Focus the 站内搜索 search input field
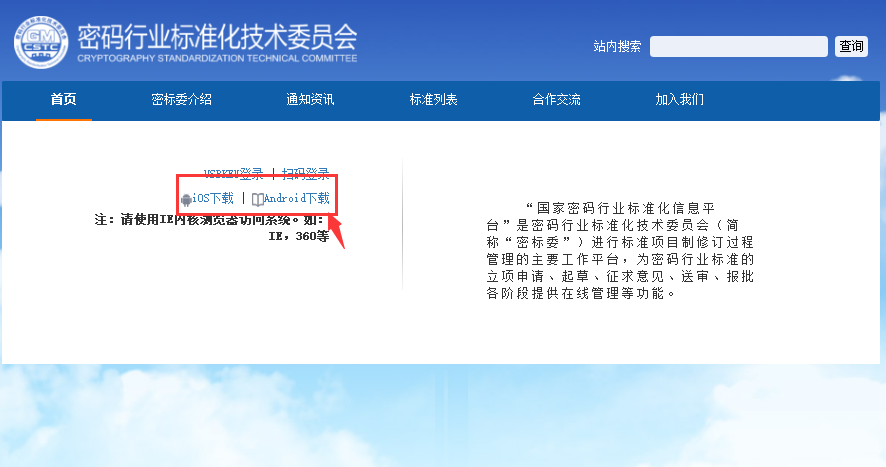 [x=739, y=46]
